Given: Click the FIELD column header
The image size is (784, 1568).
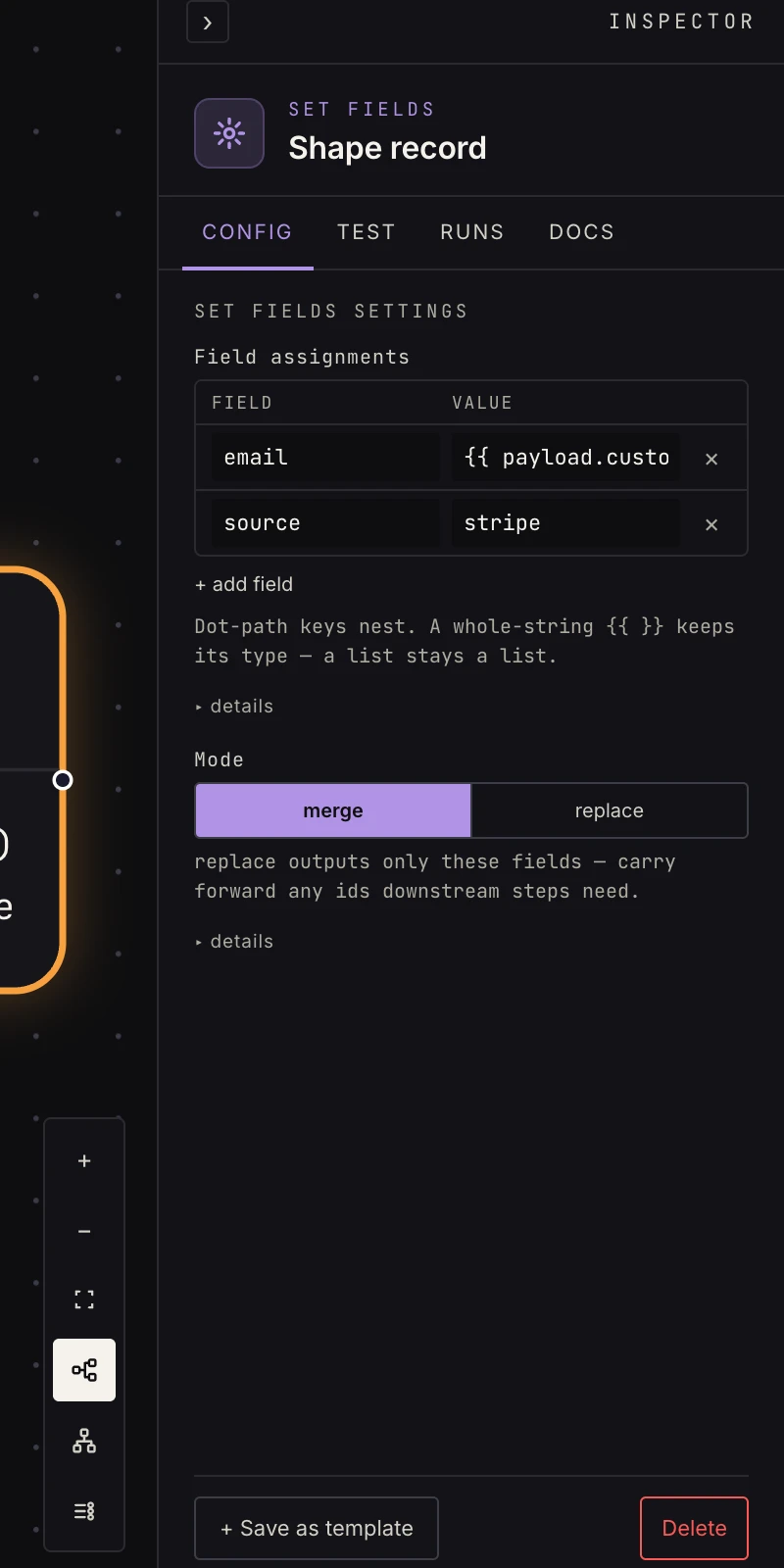Looking at the screenshot, I should (242, 403).
